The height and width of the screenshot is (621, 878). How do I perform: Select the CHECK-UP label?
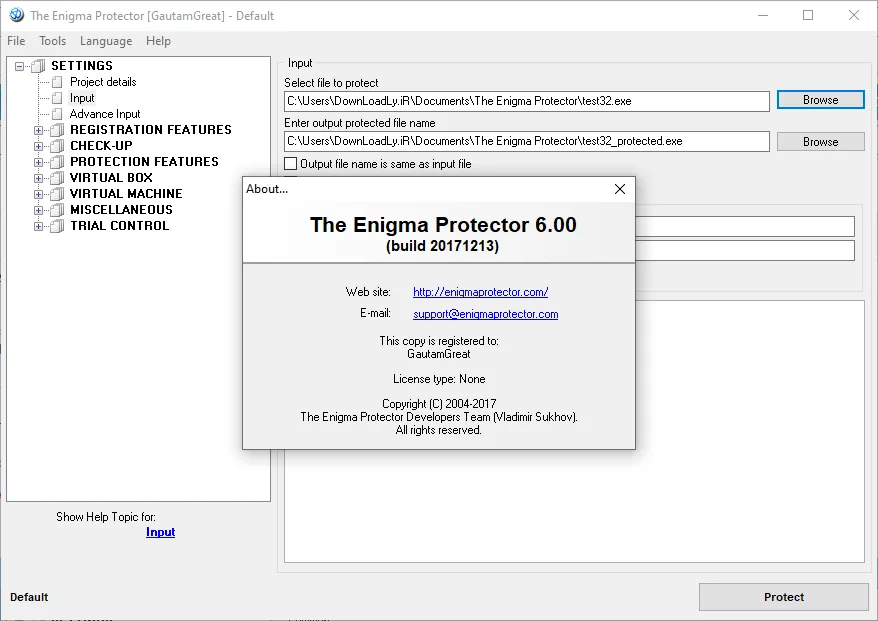[x=101, y=146]
